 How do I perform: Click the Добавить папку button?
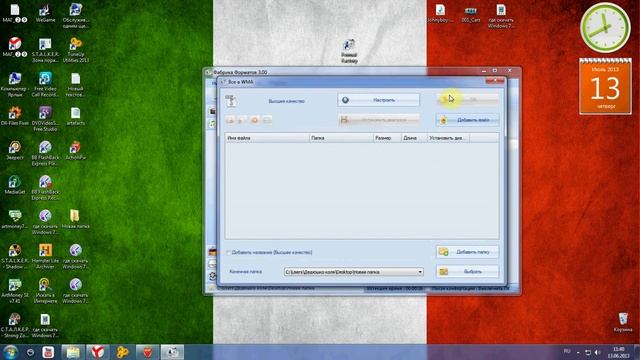(x=468, y=252)
